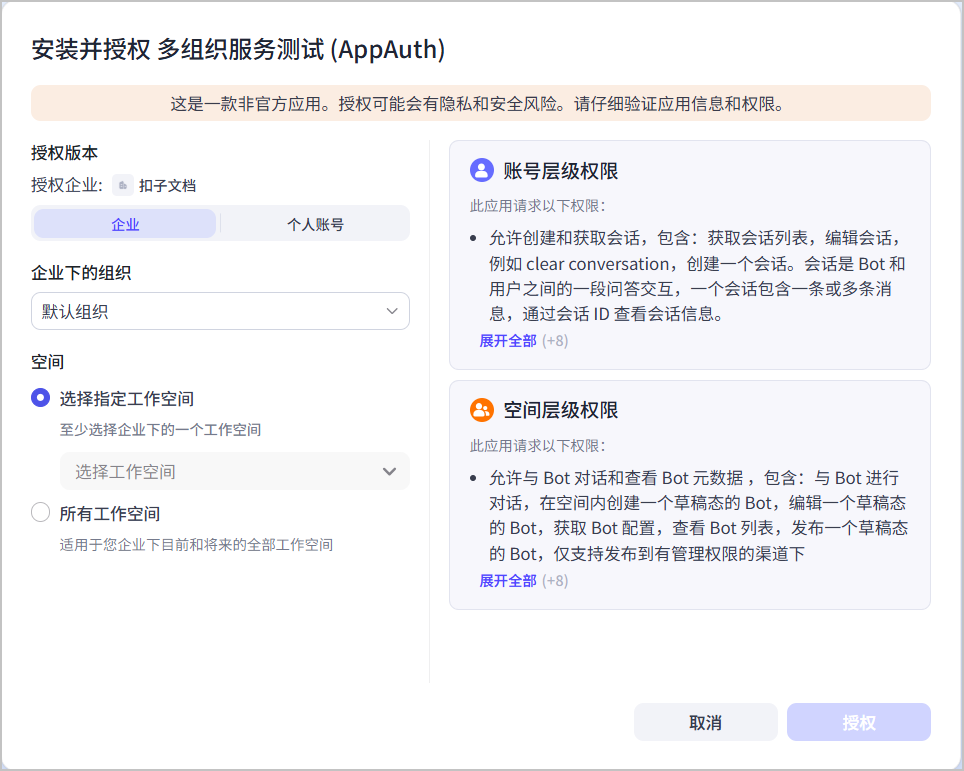The width and height of the screenshot is (964, 771).
Task: Switch to the 企业 authorization tab
Action: (125, 224)
